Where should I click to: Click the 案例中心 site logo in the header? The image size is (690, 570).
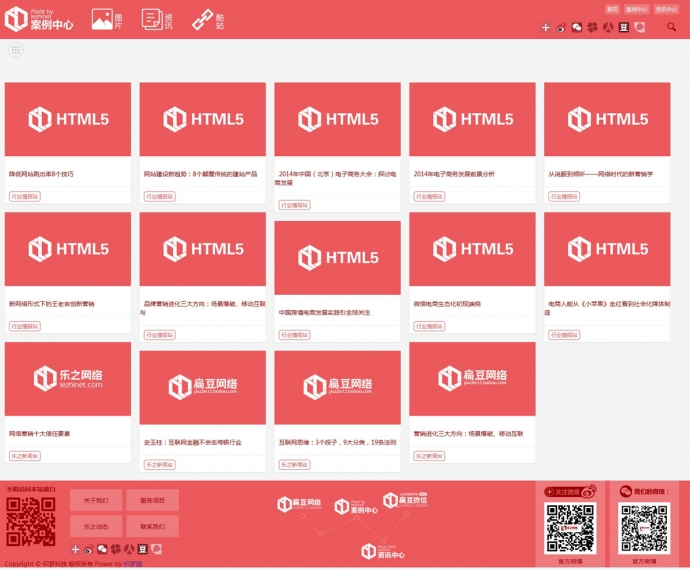(x=39, y=19)
